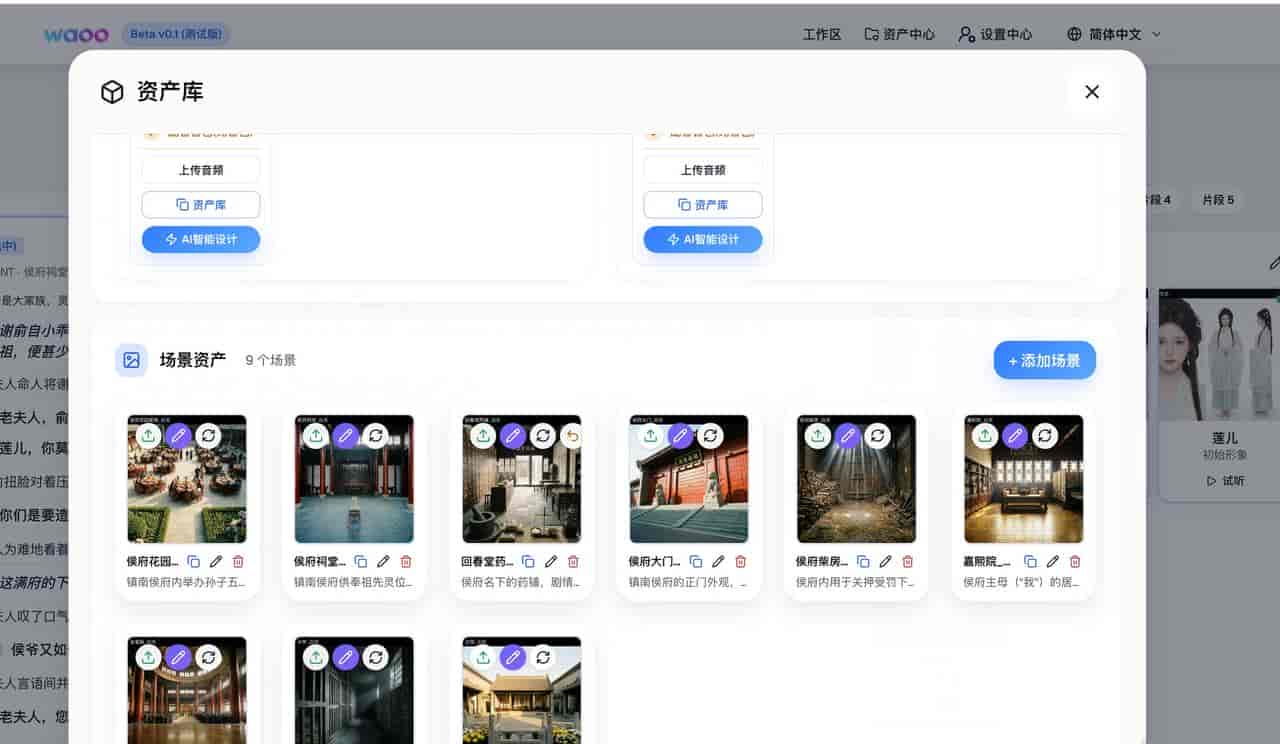Open the 资产中心 tab

point(900,34)
